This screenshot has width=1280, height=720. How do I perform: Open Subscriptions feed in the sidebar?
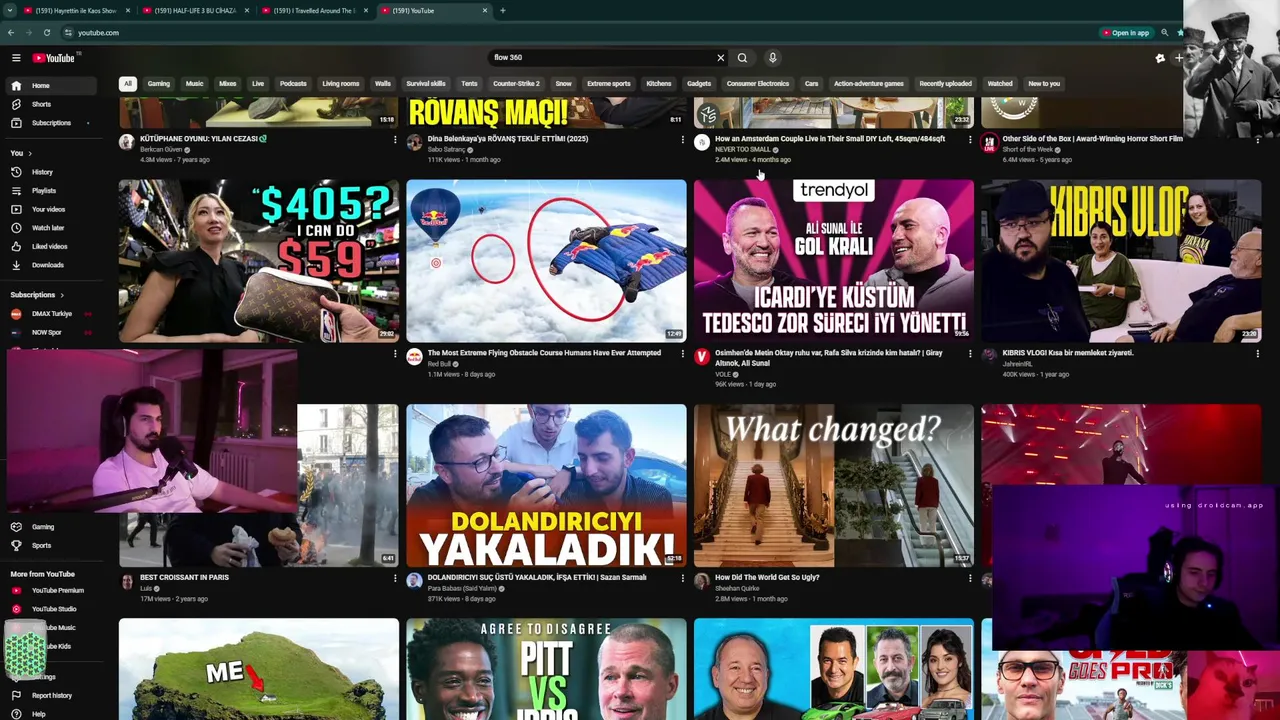(51, 123)
